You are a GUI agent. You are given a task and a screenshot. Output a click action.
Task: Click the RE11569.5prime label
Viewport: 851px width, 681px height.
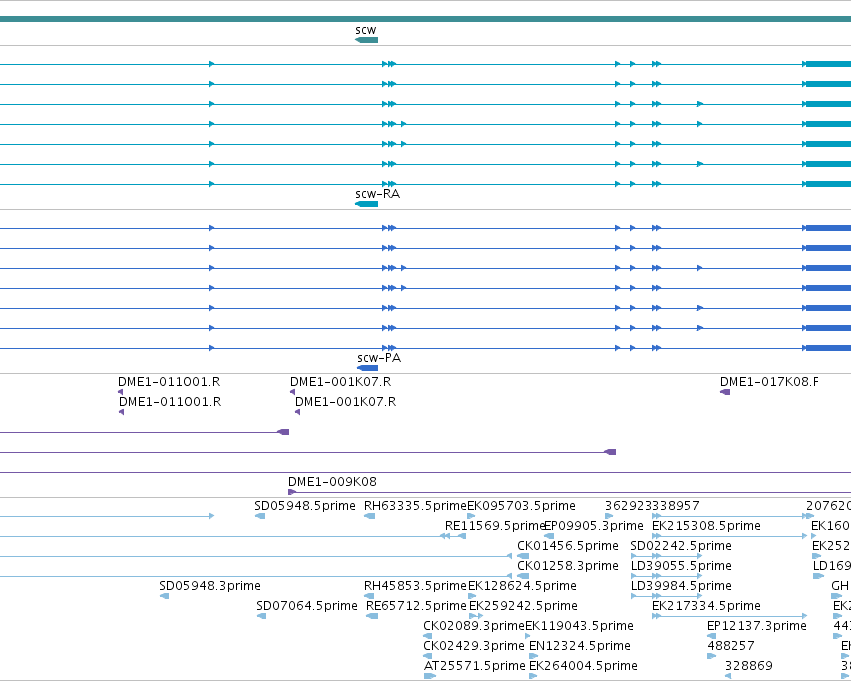pos(494,526)
